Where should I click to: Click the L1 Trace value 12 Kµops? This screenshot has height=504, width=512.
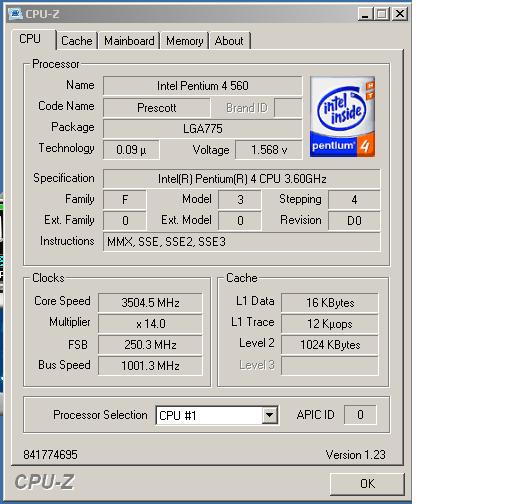click(x=330, y=324)
